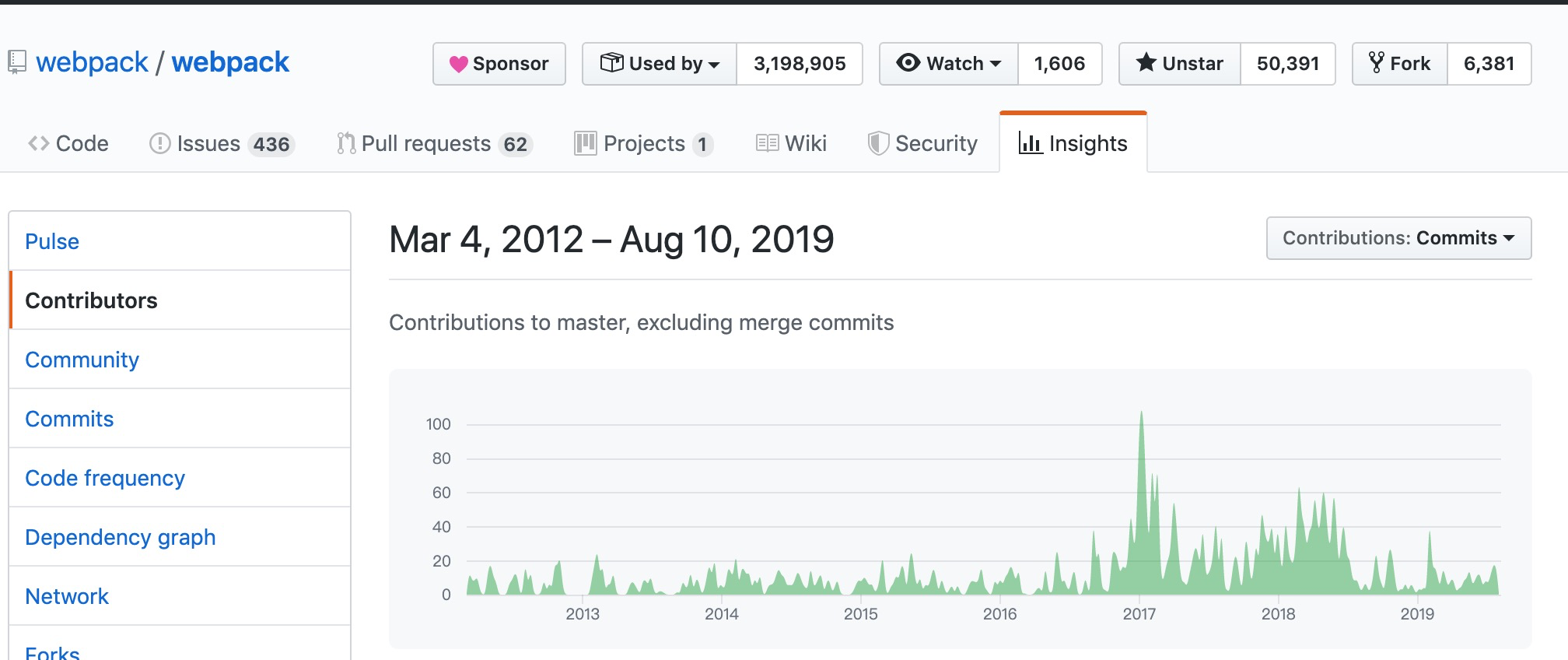Click the Issues exclamation icon
Image resolution: width=1568 pixels, height=660 pixels.
159,143
